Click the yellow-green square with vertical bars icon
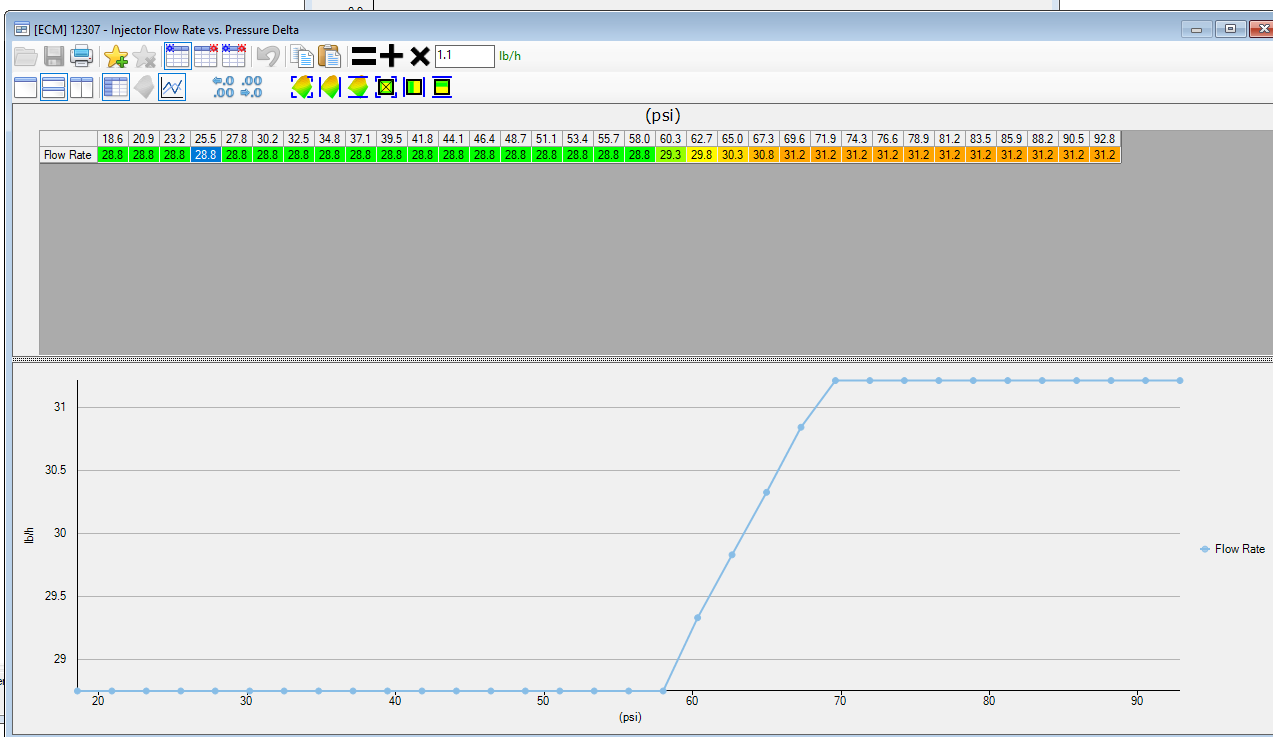The width and height of the screenshot is (1273, 737). 414,87
